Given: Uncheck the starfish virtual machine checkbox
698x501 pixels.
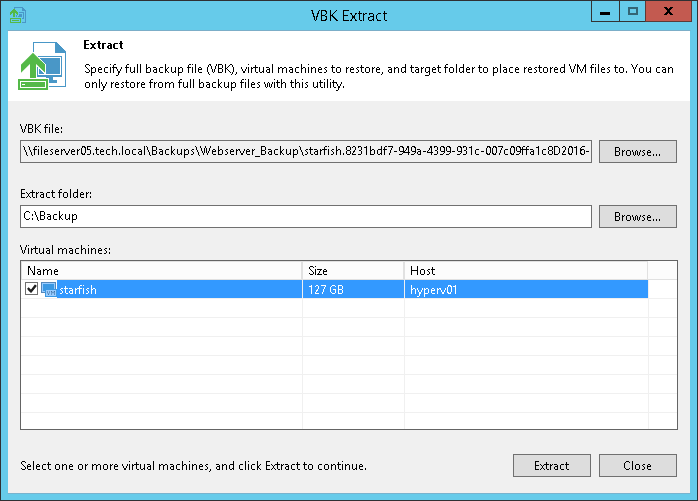Looking at the screenshot, I should (31, 289).
